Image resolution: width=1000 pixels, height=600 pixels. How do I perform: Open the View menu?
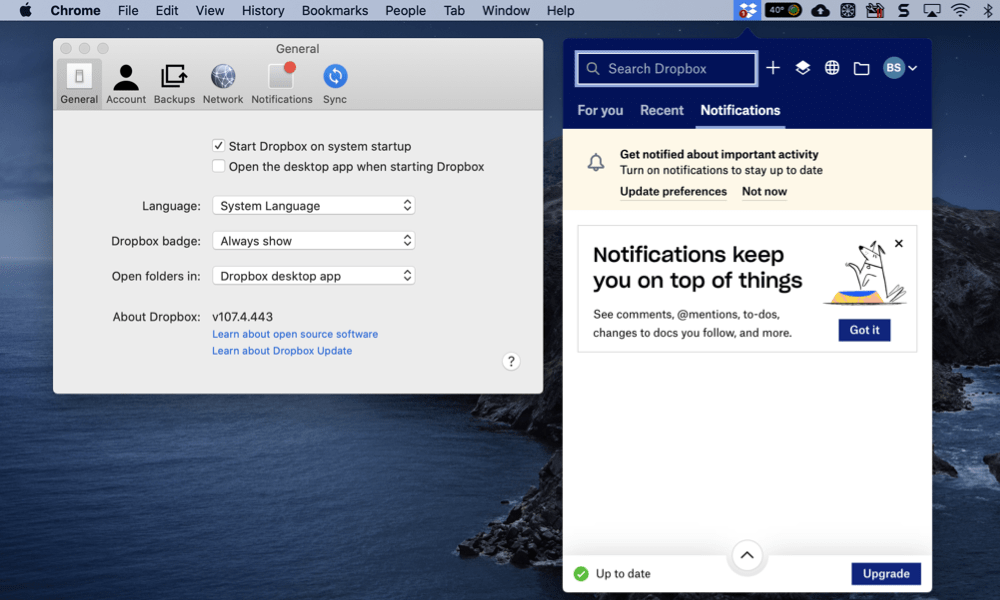tap(210, 10)
